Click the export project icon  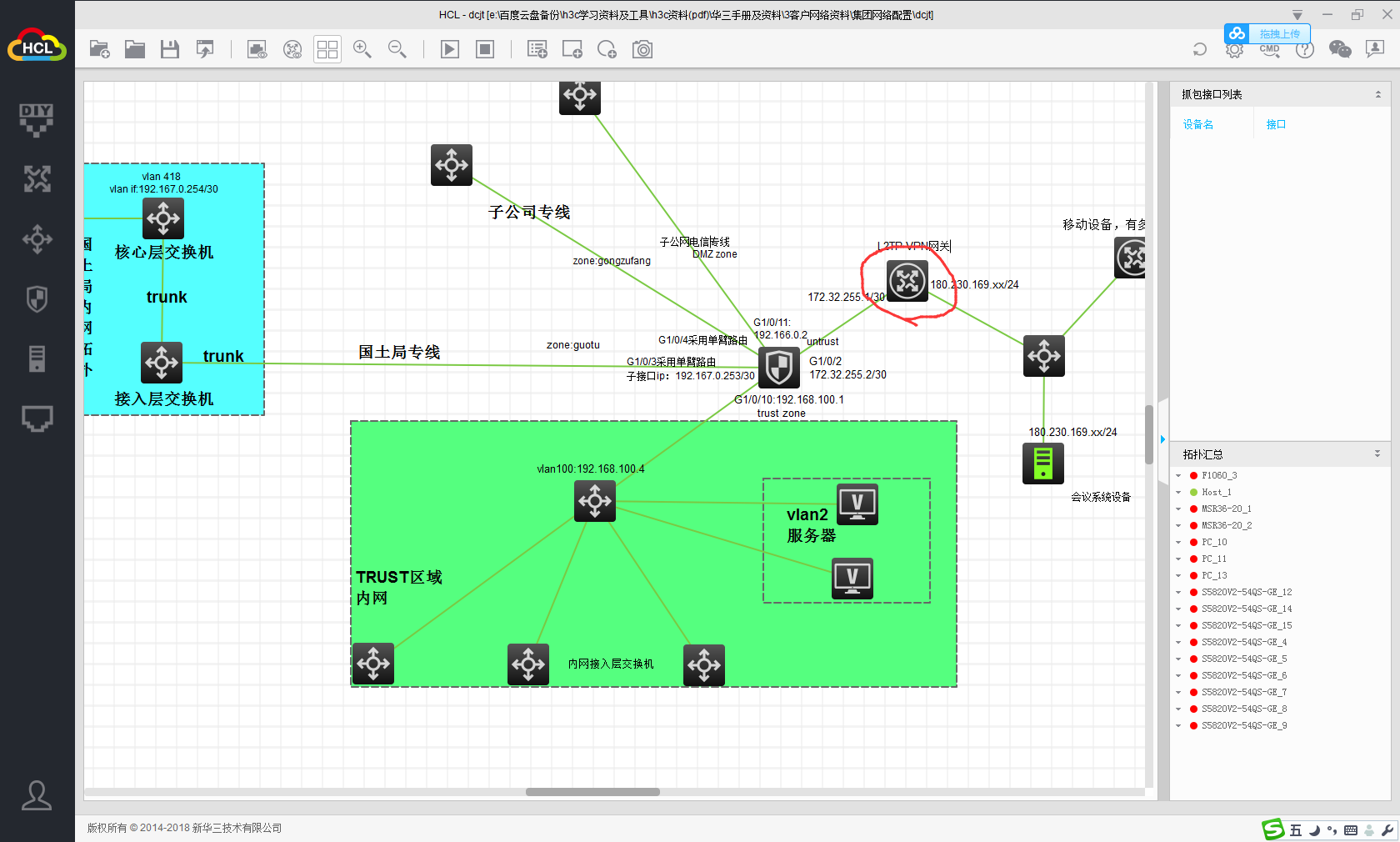click(205, 50)
